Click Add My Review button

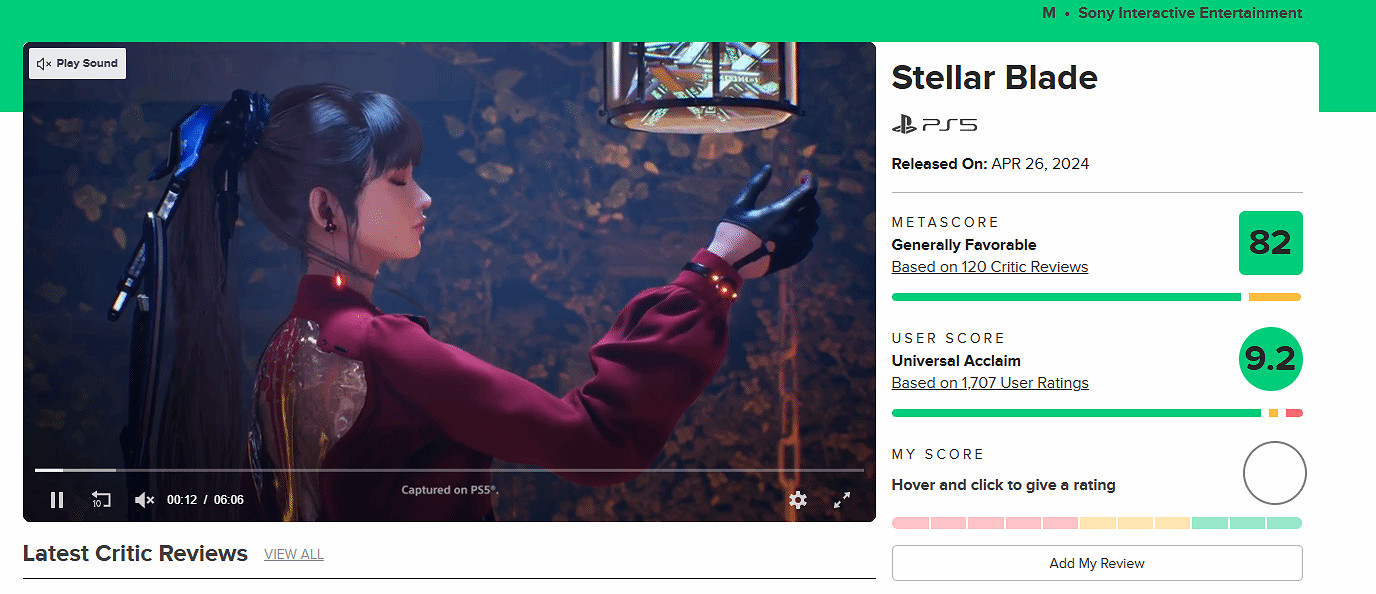pyautogui.click(x=1097, y=563)
